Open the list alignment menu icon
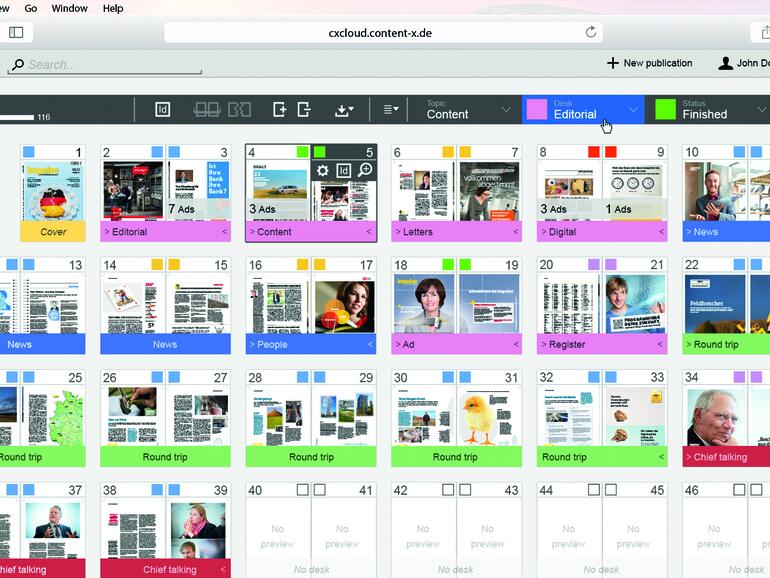The image size is (770, 578). pos(391,109)
